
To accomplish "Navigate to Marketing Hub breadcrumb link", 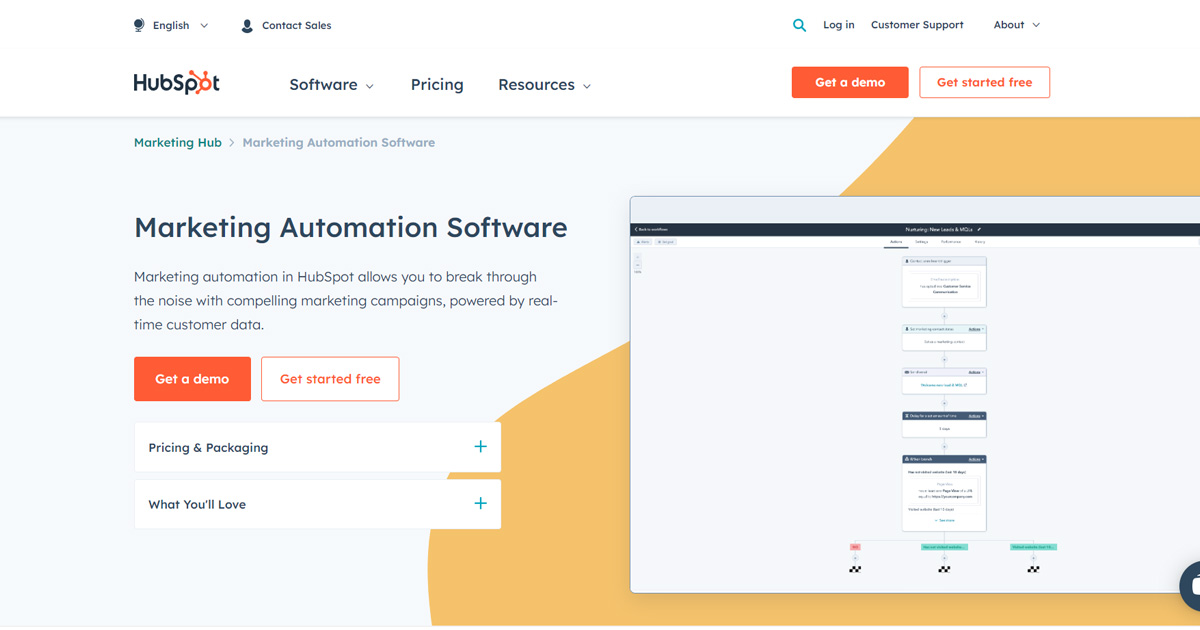I will tap(178, 143).
